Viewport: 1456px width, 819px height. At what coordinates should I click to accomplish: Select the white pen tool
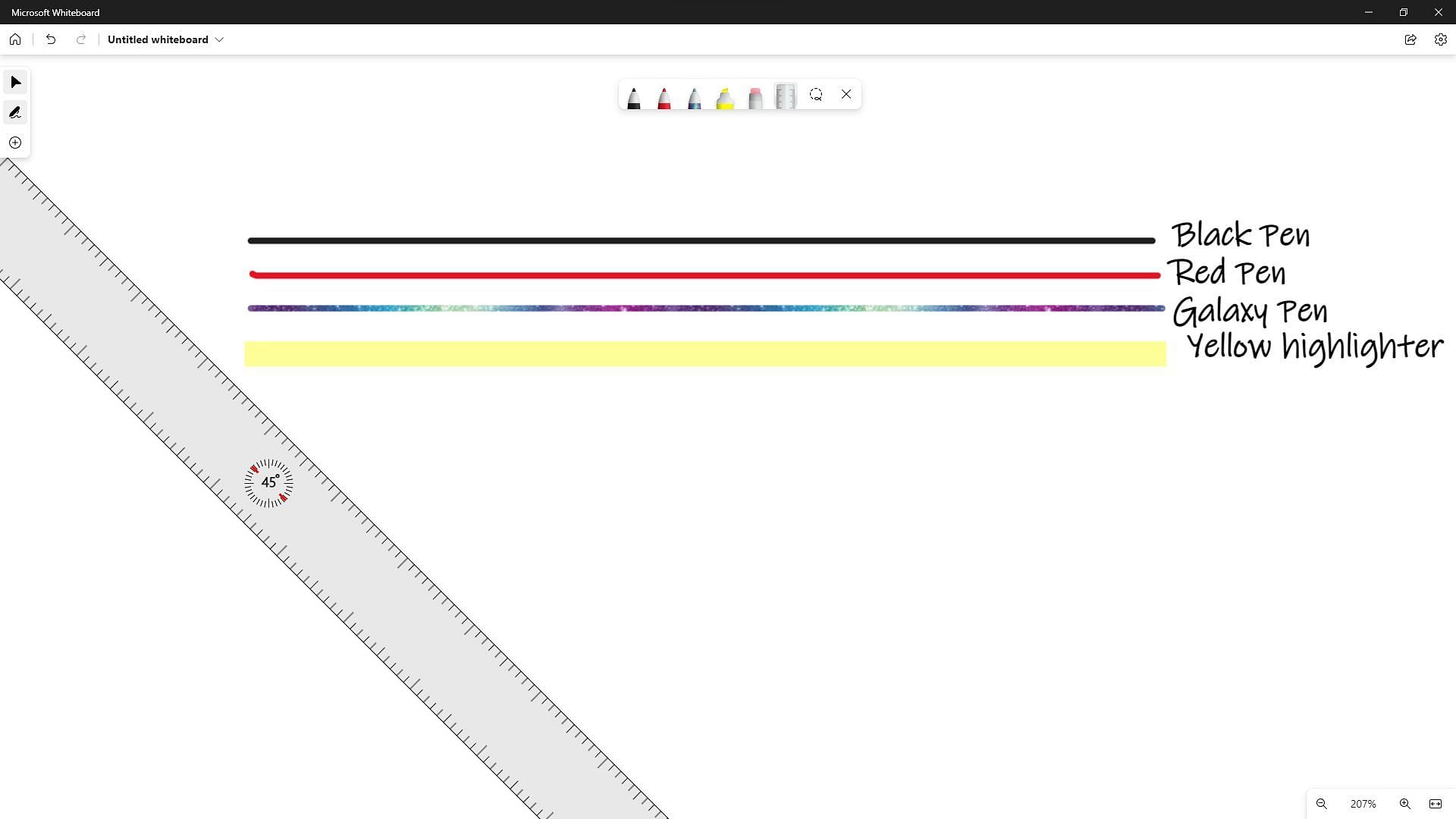[x=755, y=94]
